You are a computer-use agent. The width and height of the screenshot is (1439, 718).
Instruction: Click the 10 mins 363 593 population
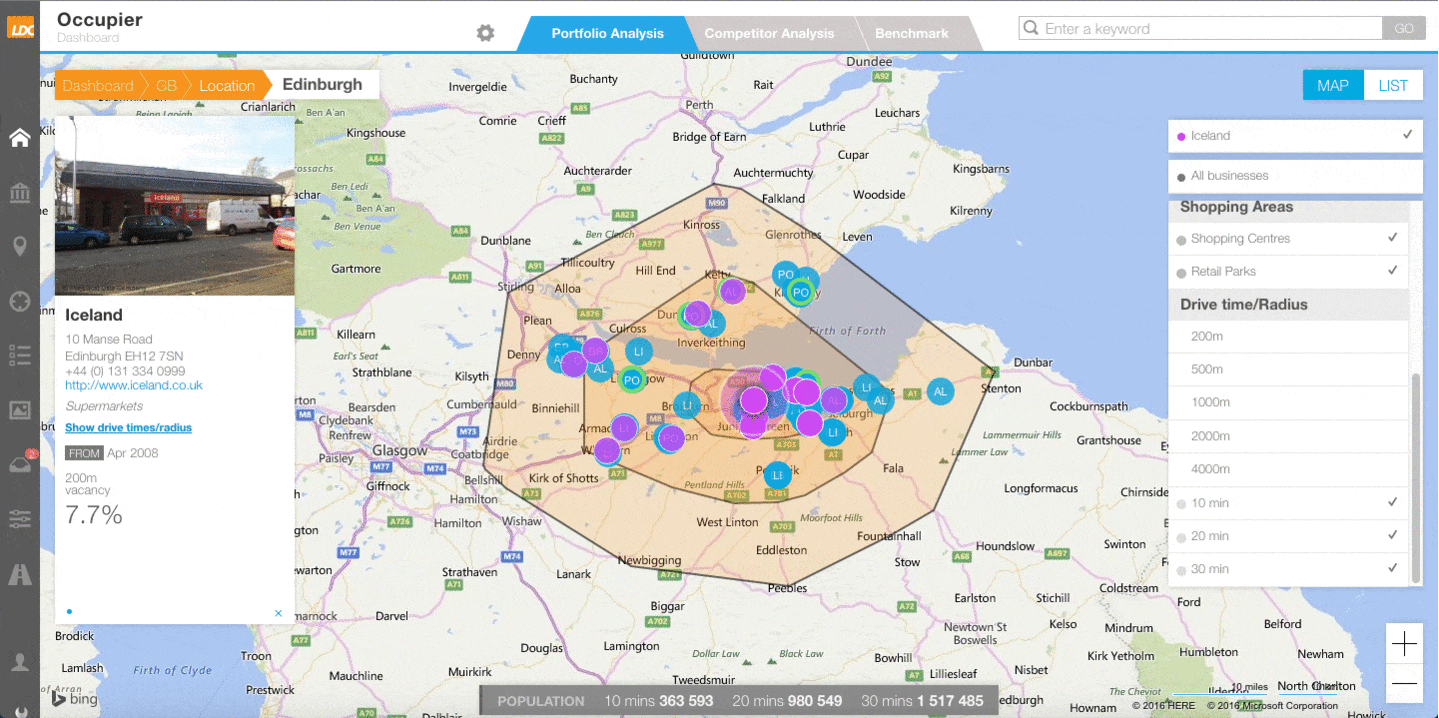(x=658, y=701)
